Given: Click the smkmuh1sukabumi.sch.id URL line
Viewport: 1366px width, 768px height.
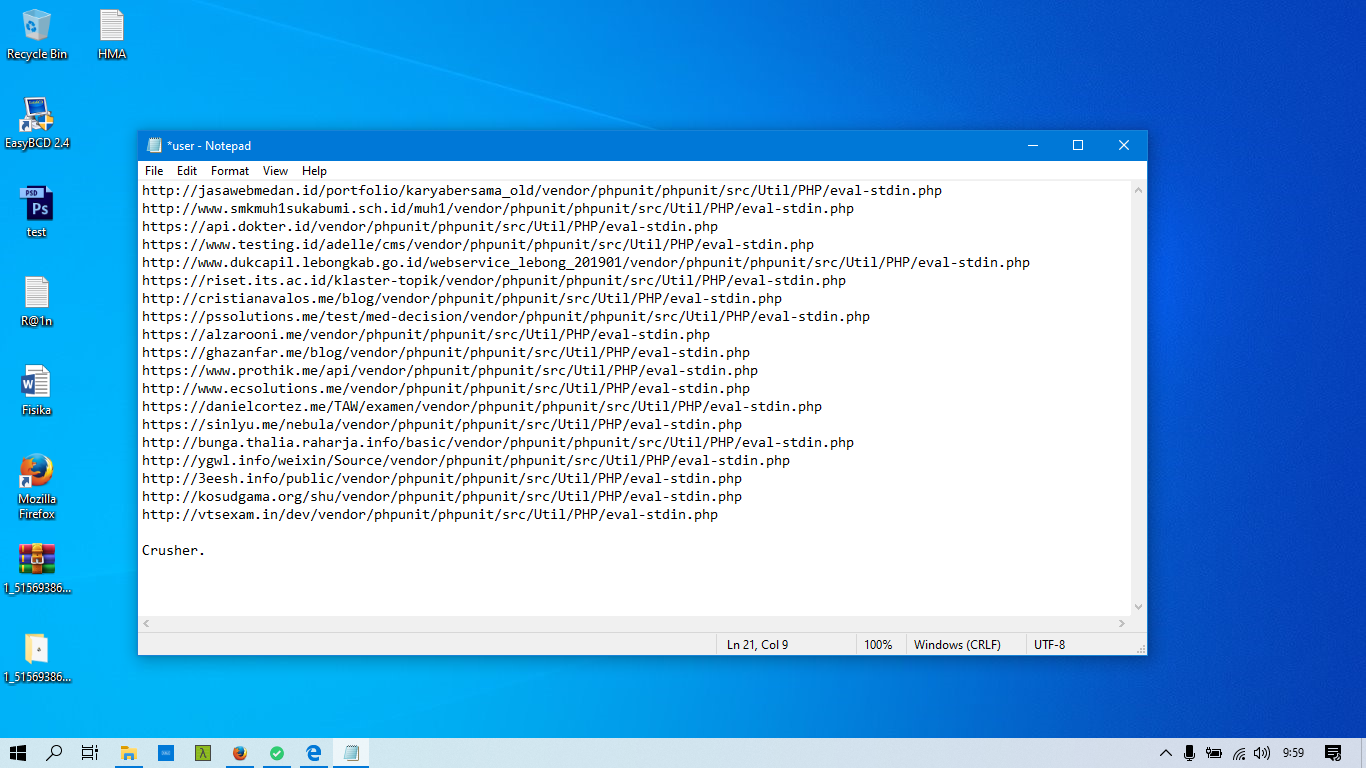Looking at the screenshot, I should coord(498,208).
